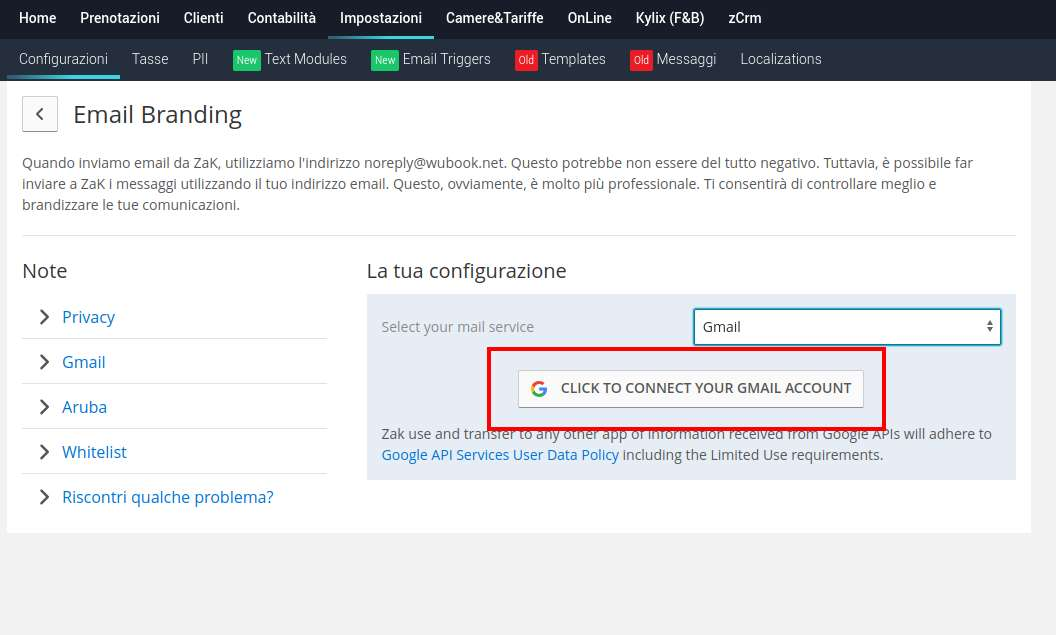Image resolution: width=1056 pixels, height=635 pixels.
Task: Go back using the arrow button
Action: [x=40, y=114]
